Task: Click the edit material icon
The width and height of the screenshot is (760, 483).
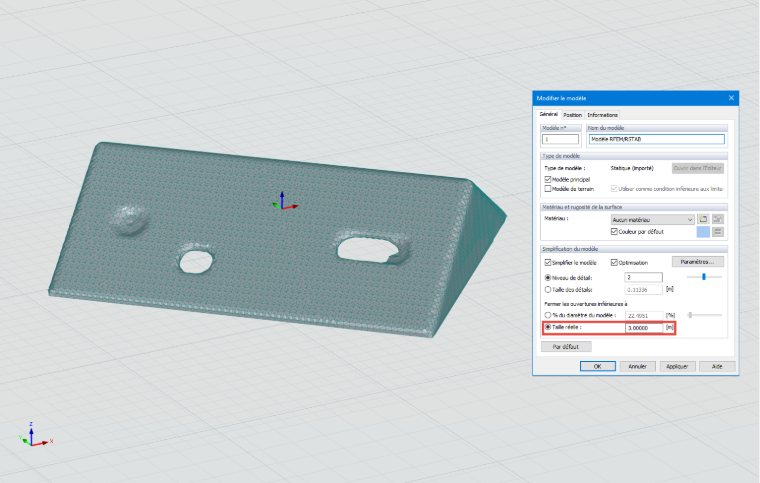Action: point(718,219)
